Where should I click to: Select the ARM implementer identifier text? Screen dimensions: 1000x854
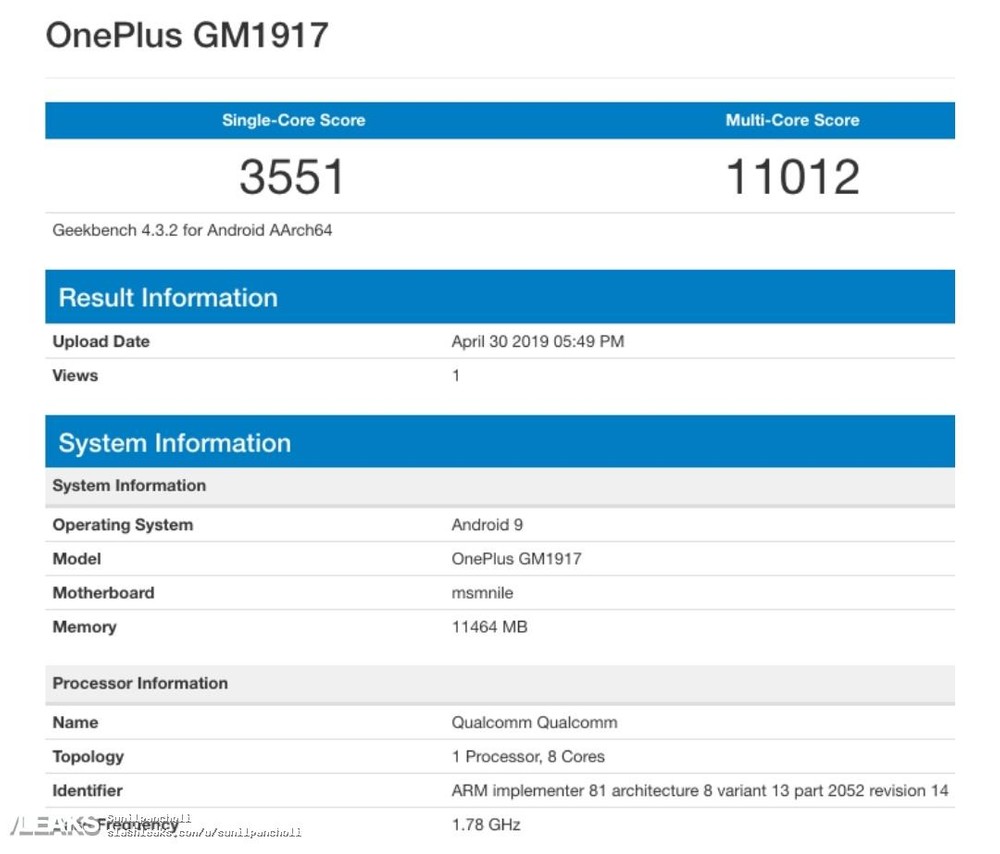click(x=699, y=791)
